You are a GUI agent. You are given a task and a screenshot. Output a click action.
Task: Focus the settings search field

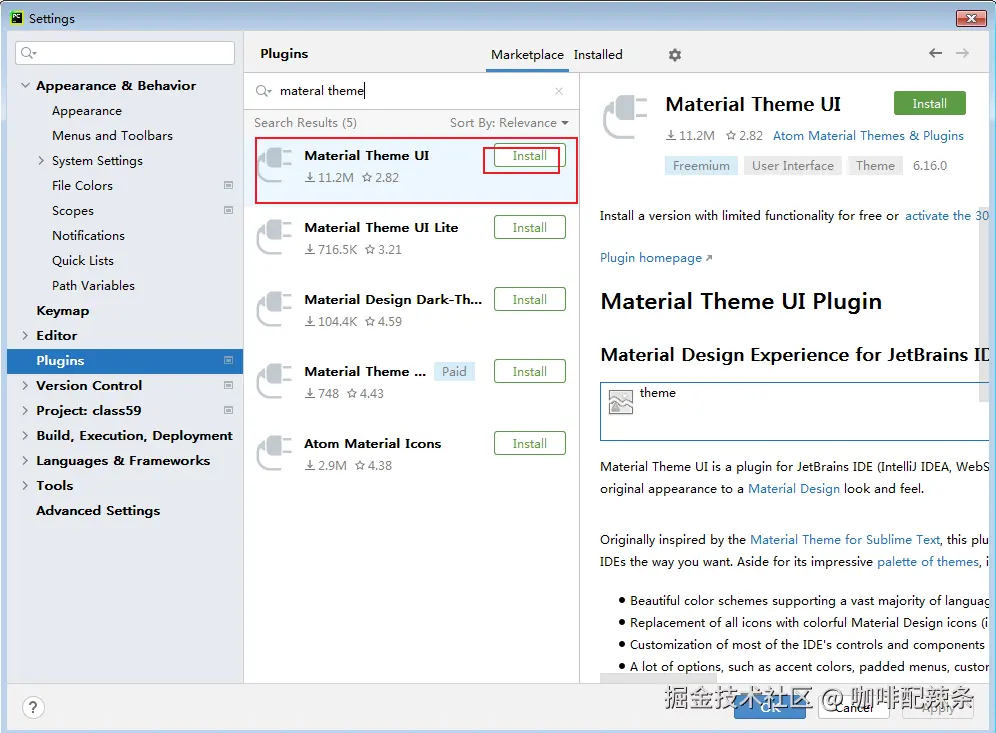click(x=125, y=53)
